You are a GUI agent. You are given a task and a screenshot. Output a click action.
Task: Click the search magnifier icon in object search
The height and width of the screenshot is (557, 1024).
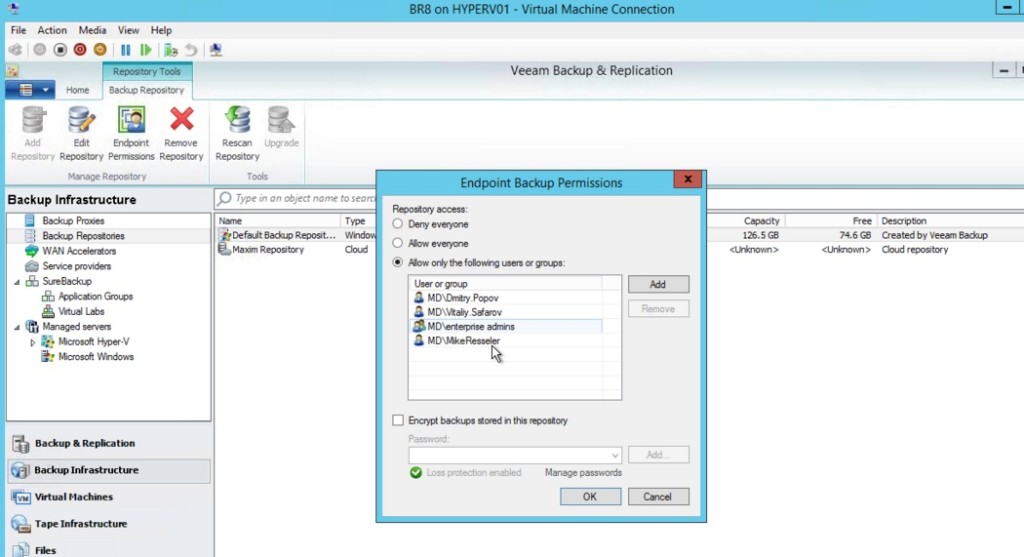tap(225, 198)
